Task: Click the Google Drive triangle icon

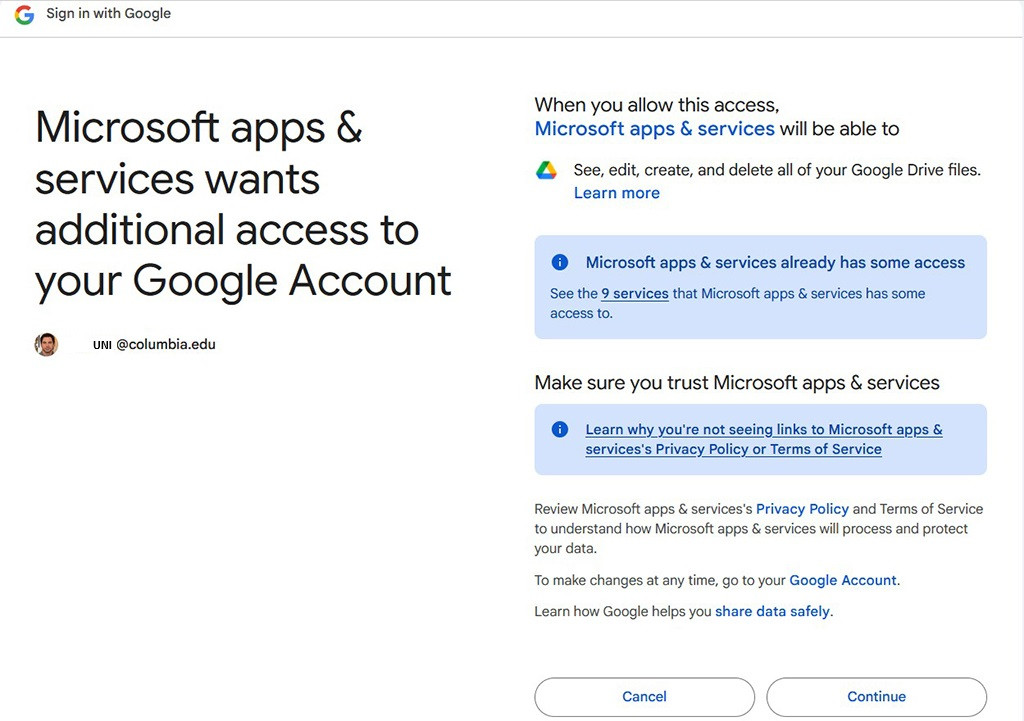Action: click(x=546, y=170)
